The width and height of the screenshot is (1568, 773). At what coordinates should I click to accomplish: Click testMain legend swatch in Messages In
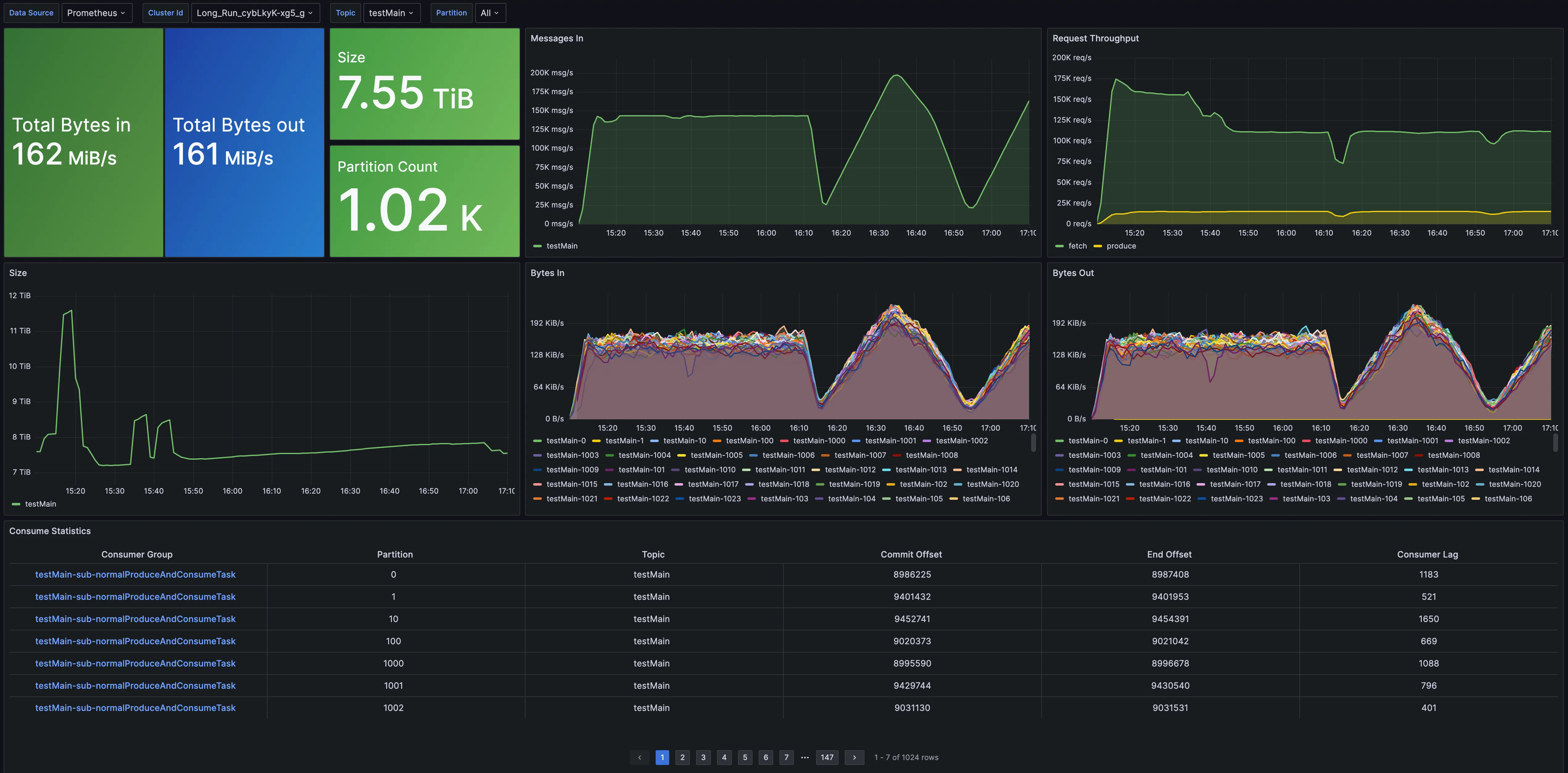(537, 246)
